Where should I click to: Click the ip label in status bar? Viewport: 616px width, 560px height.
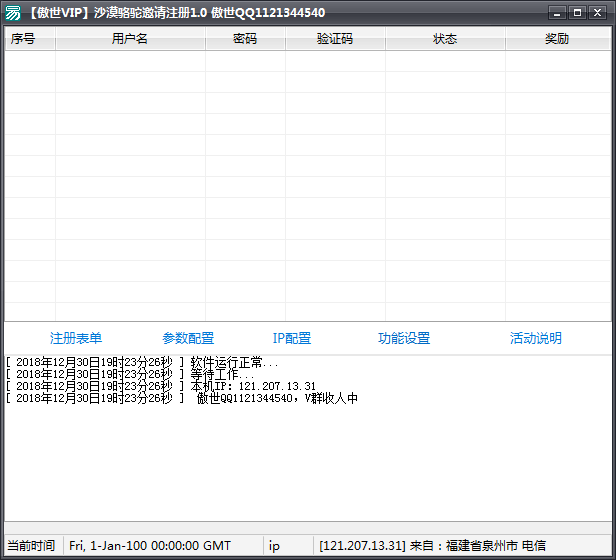(x=274, y=546)
